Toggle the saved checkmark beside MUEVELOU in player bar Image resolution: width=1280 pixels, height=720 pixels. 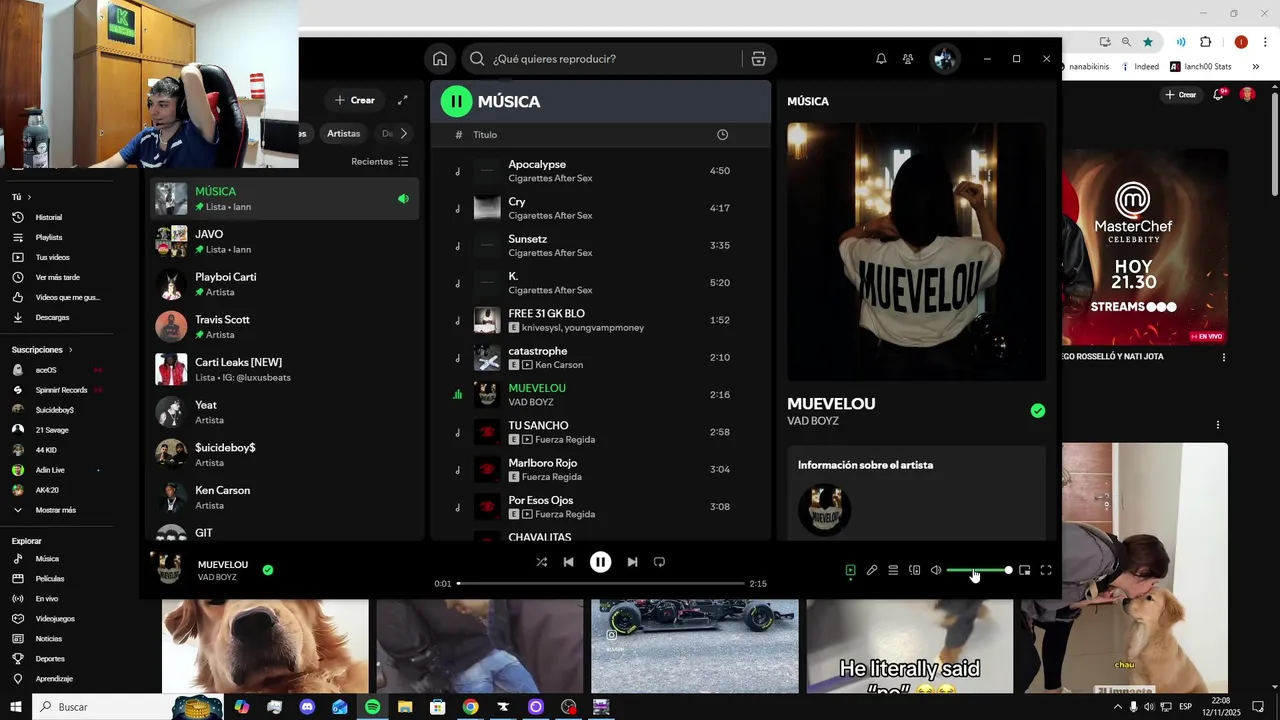[x=268, y=570]
